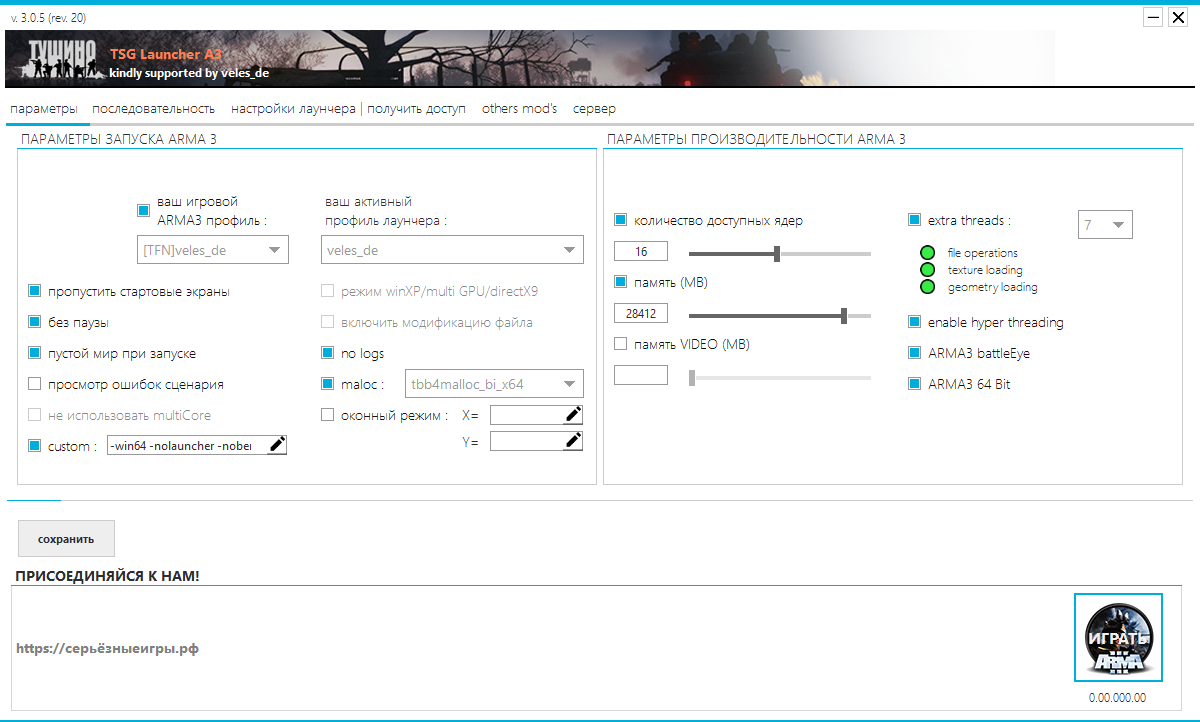This screenshot has height=722, width=1200.
Task: Expand the tbb4malloc_bi_x64 dropdown
Action: tap(493, 383)
